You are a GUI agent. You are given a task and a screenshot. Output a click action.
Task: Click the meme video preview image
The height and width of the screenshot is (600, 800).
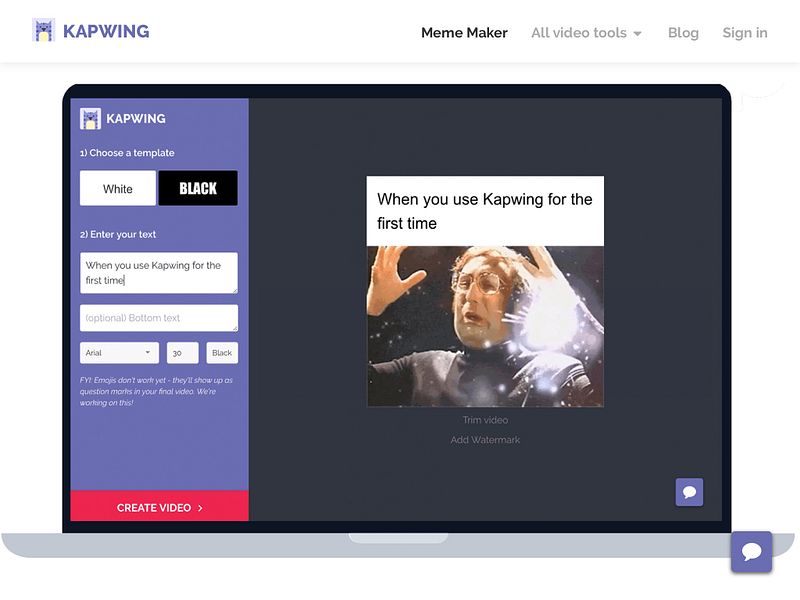(x=485, y=325)
